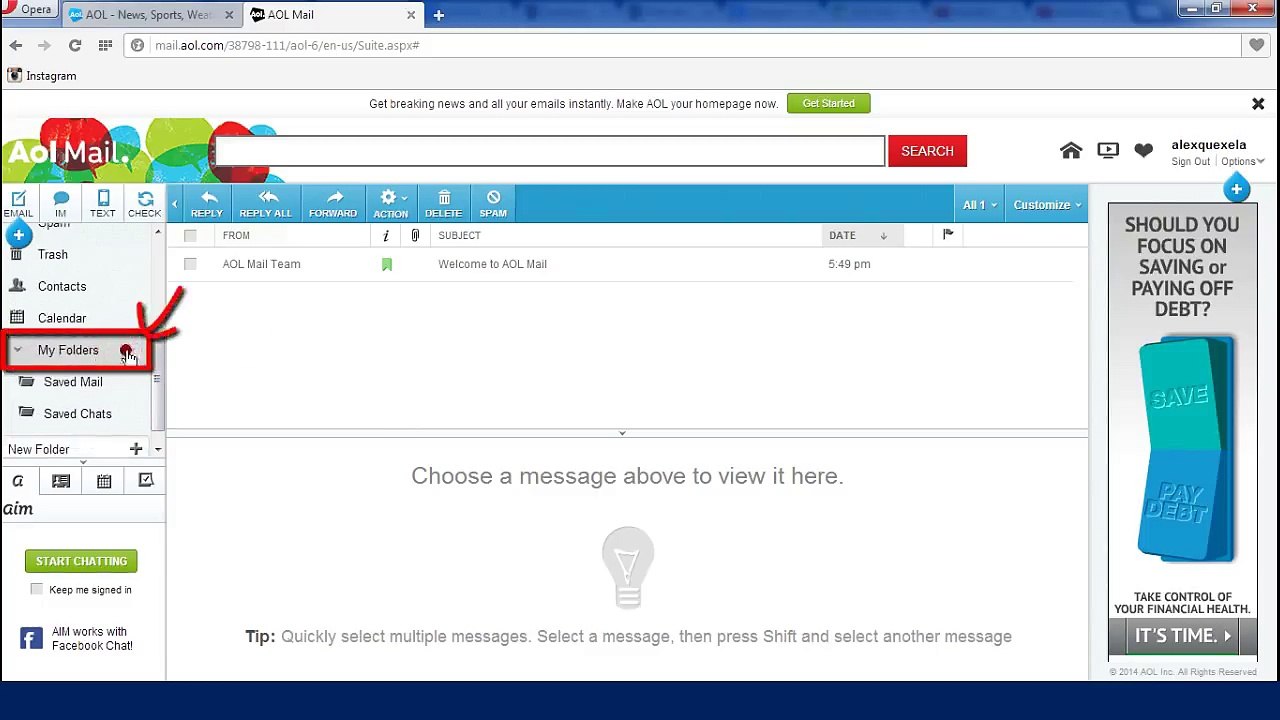Forward the message using Forward icon
The width and height of the screenshot is (1280, 720).
coord(333,204)
